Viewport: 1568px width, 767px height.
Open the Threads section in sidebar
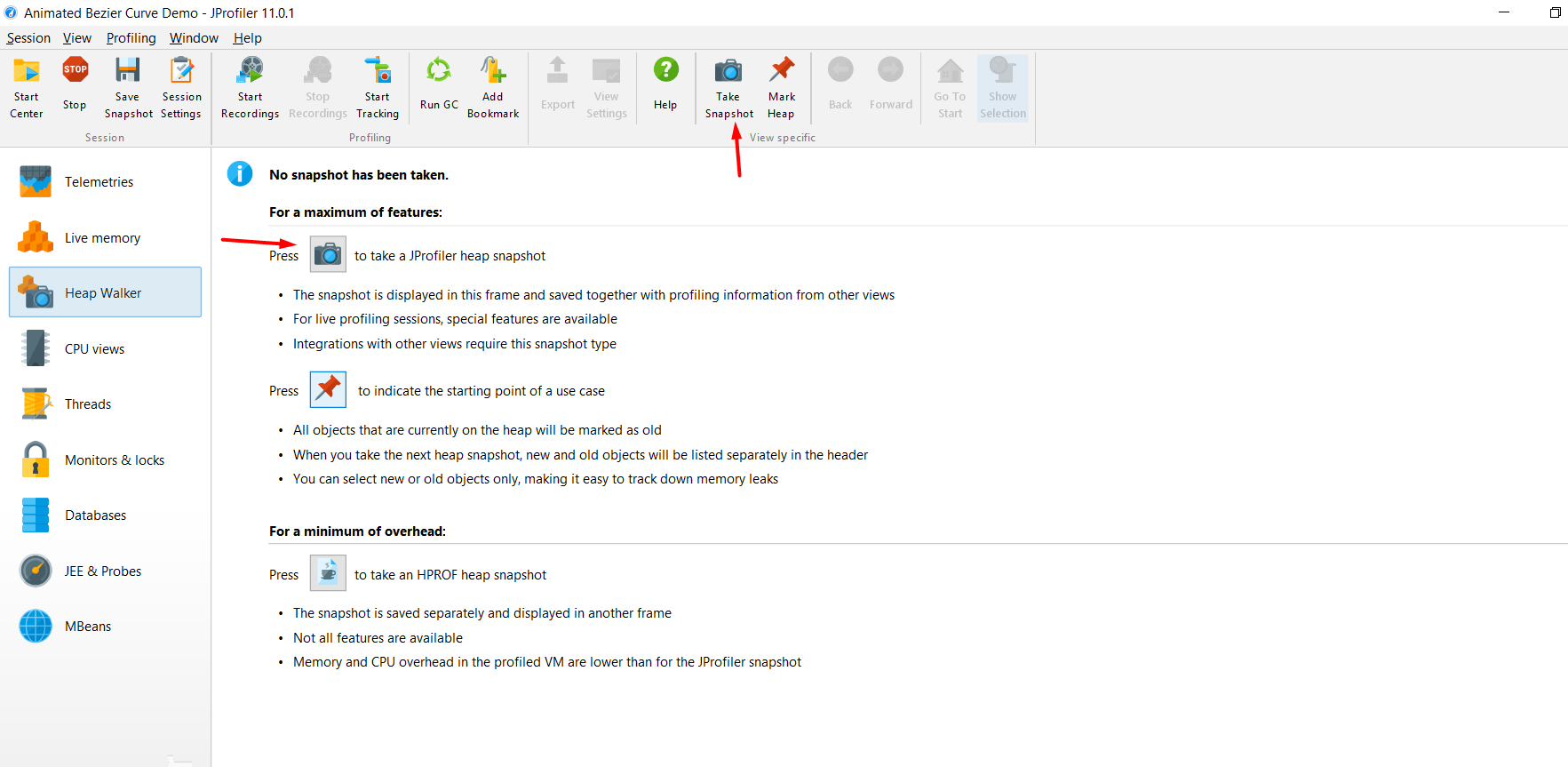tap(106, 404)
